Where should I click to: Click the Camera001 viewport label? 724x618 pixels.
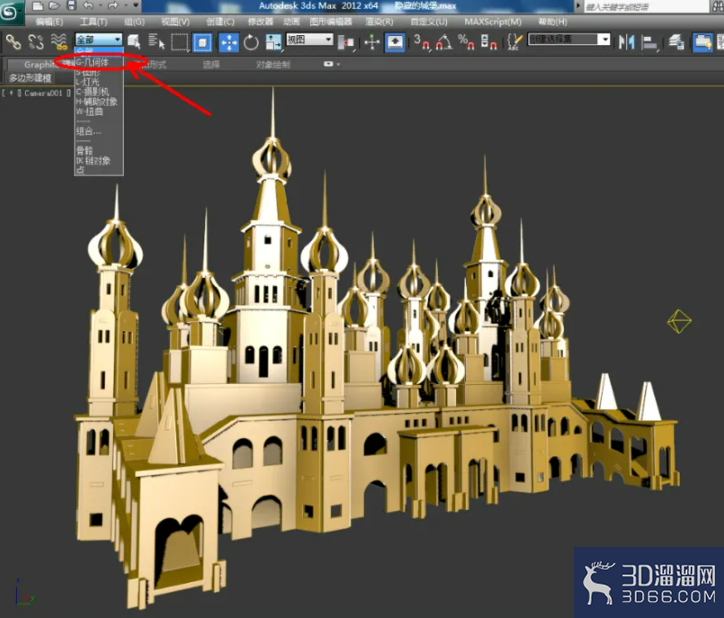(43, 93)
